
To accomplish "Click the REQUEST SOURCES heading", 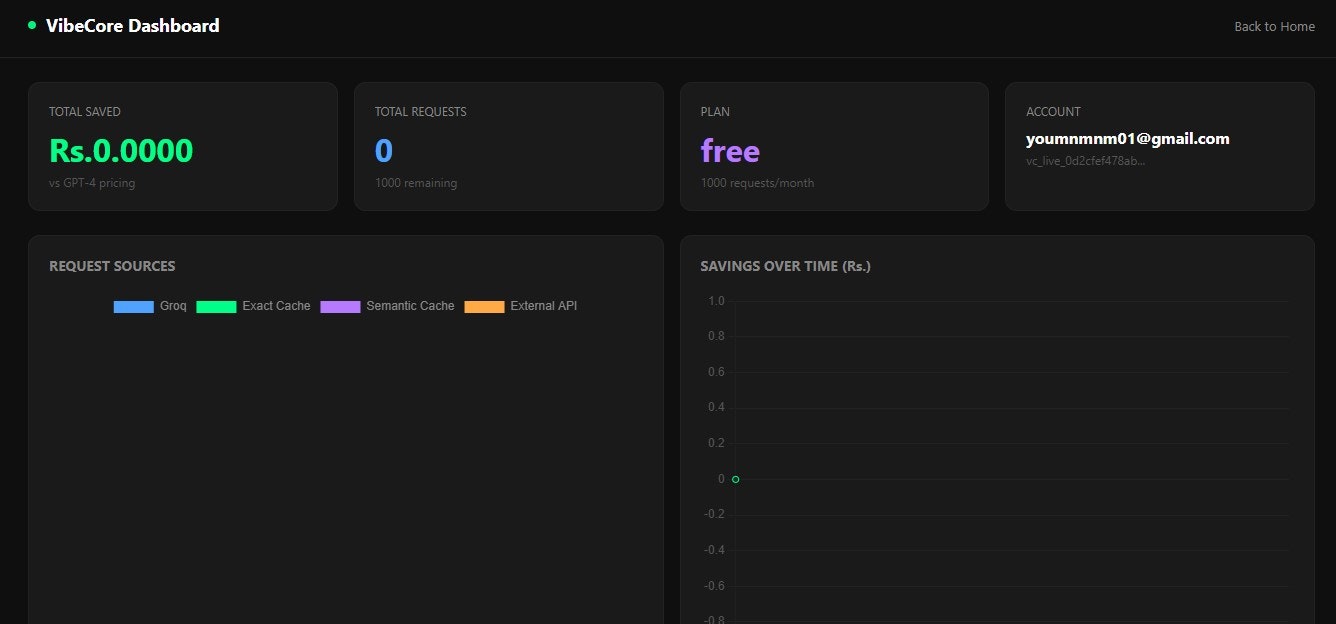I will (112, 266).
